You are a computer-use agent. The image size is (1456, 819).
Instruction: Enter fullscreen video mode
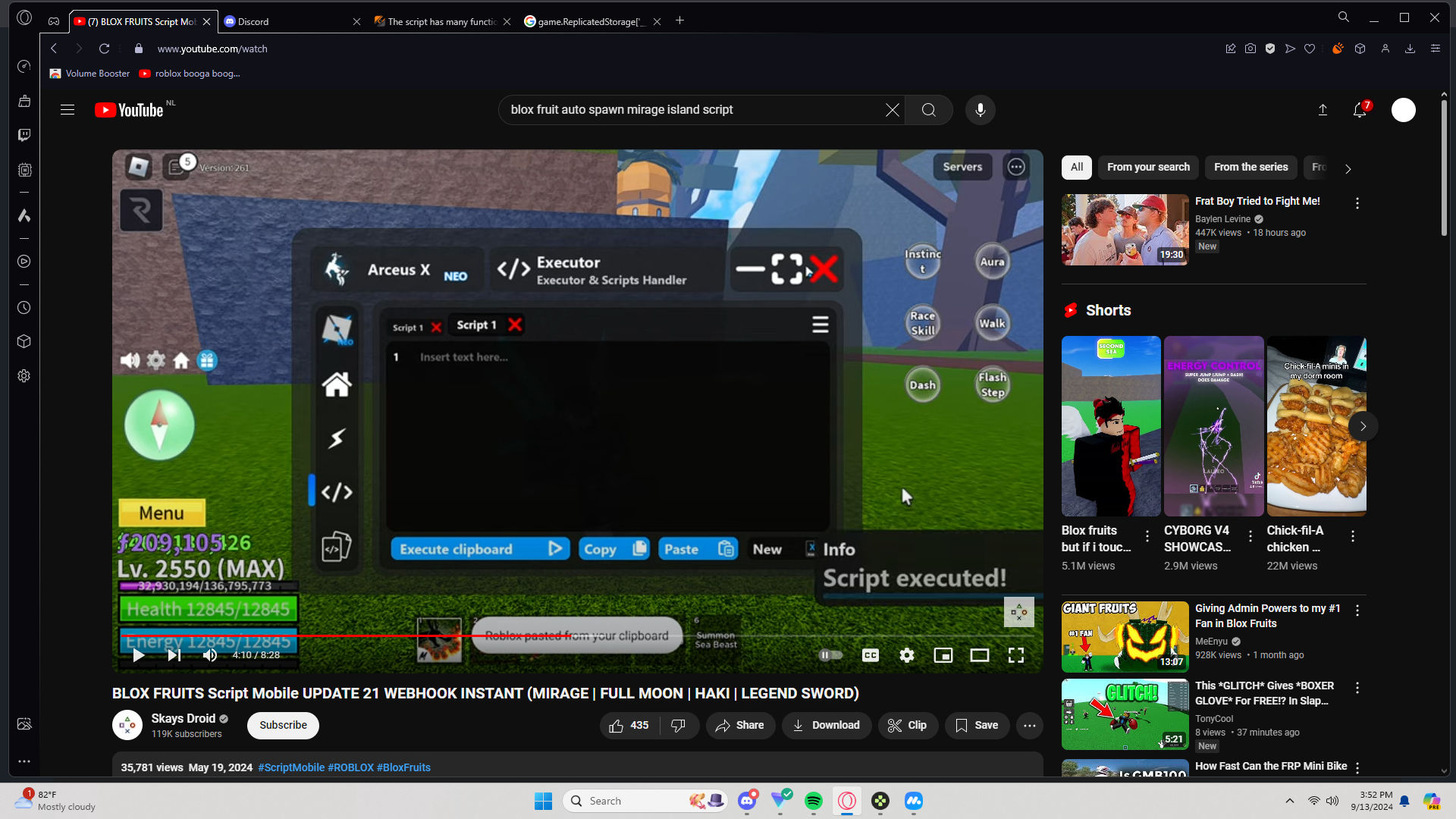click(x=1016, y=655)
